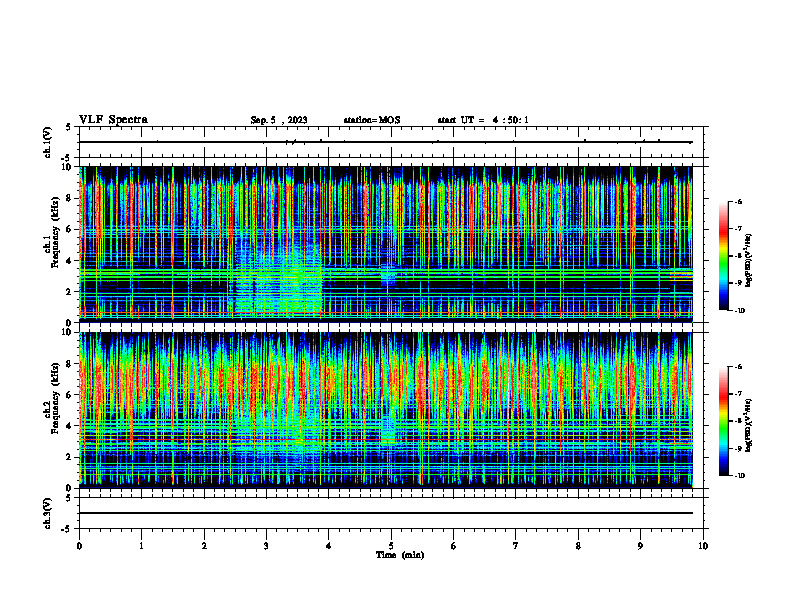Click time axis tick label "4"

pyautogui.click(x=329, y=546)
